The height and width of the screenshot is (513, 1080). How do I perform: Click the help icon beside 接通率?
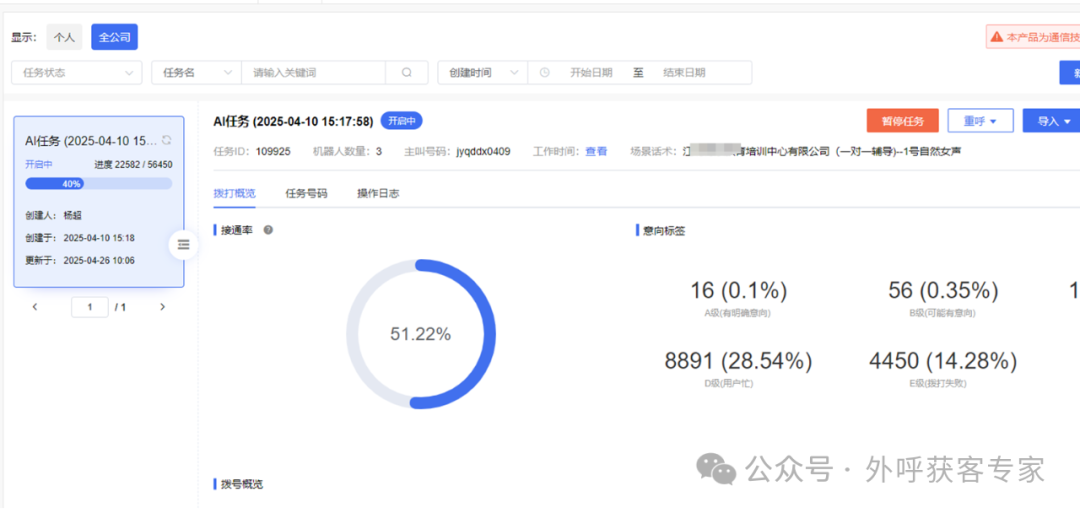coord(268,230)
